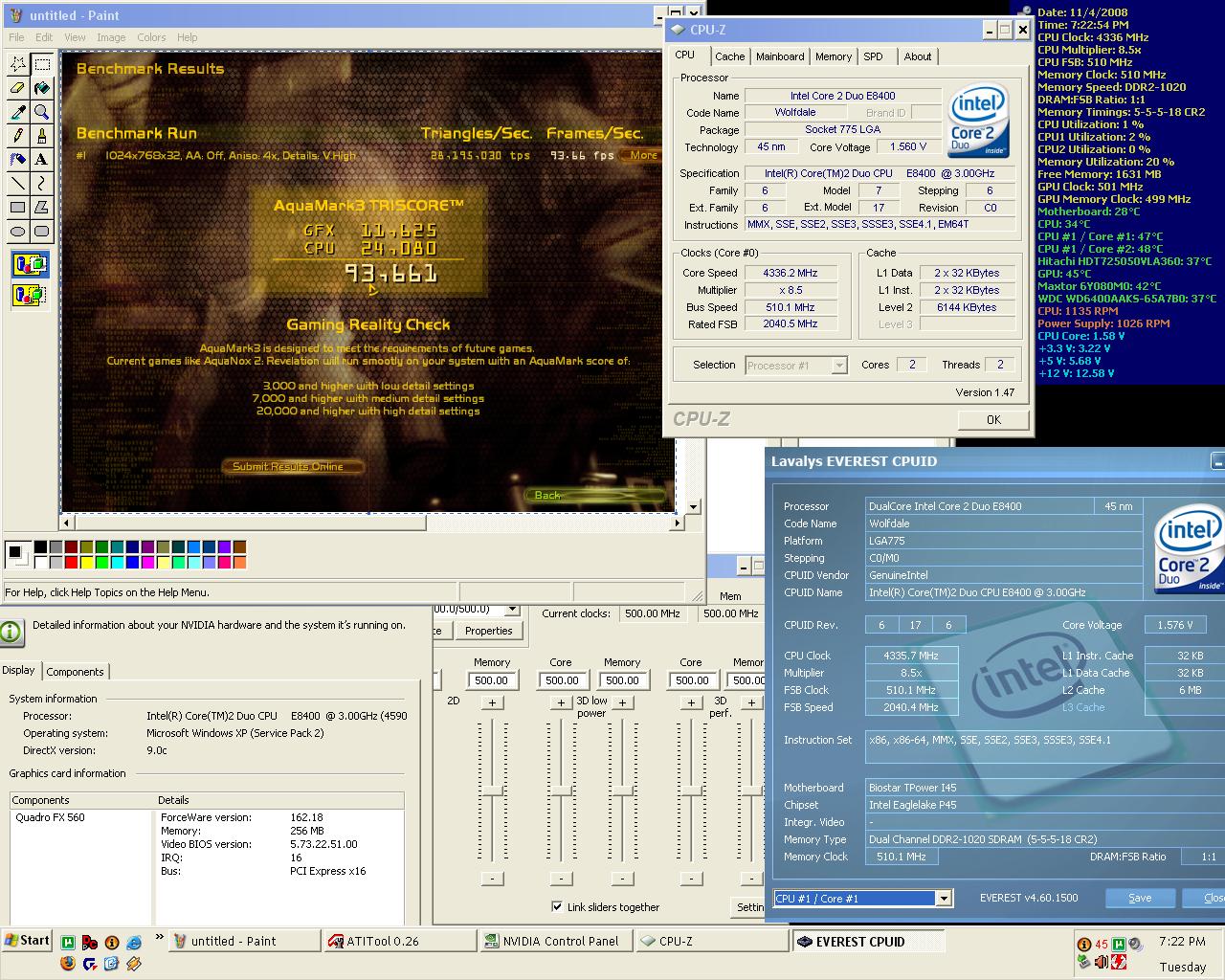Open the Edit menu in Paint

tap(44, 37)
